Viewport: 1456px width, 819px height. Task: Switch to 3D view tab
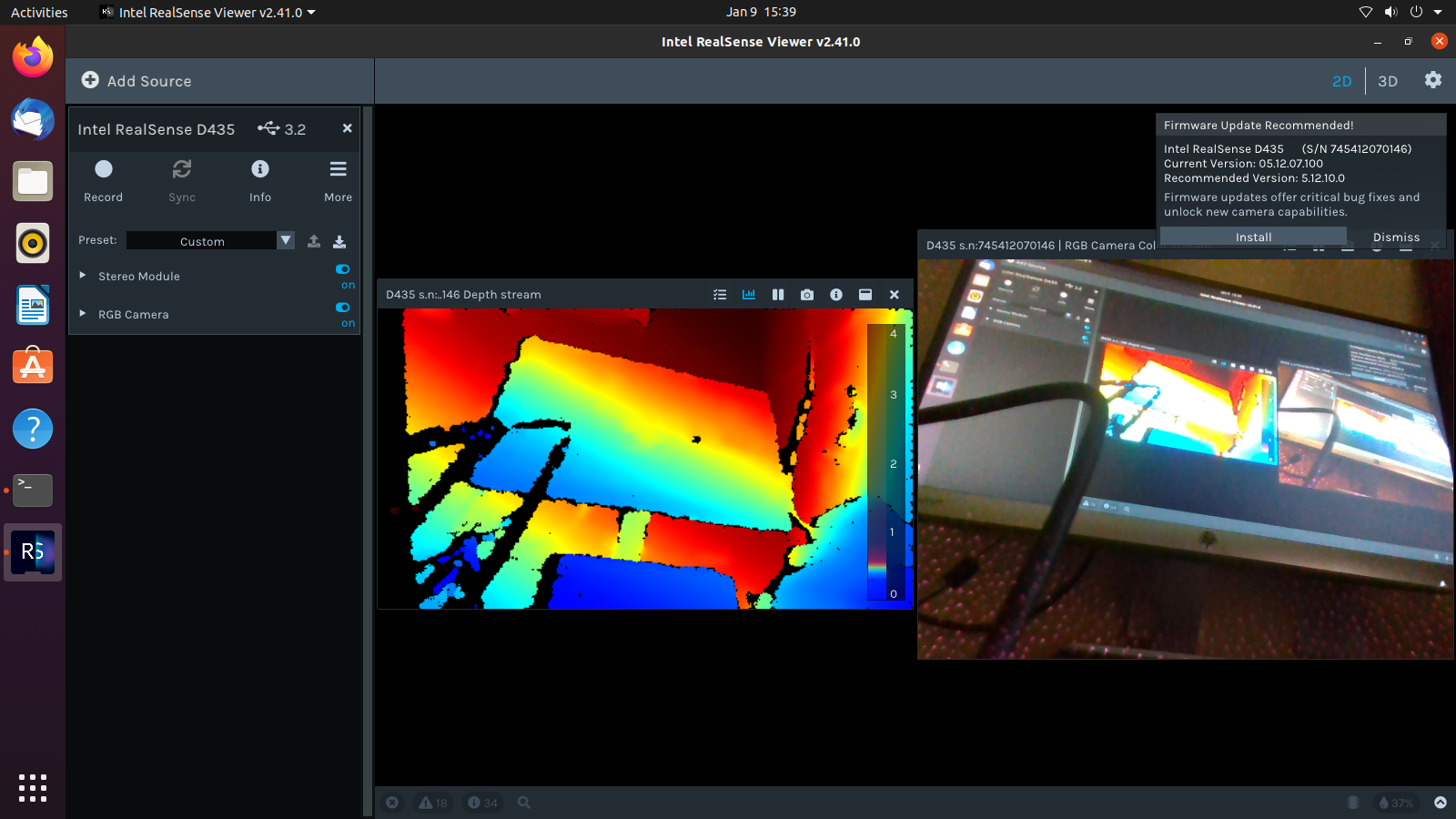point(1388,81)
